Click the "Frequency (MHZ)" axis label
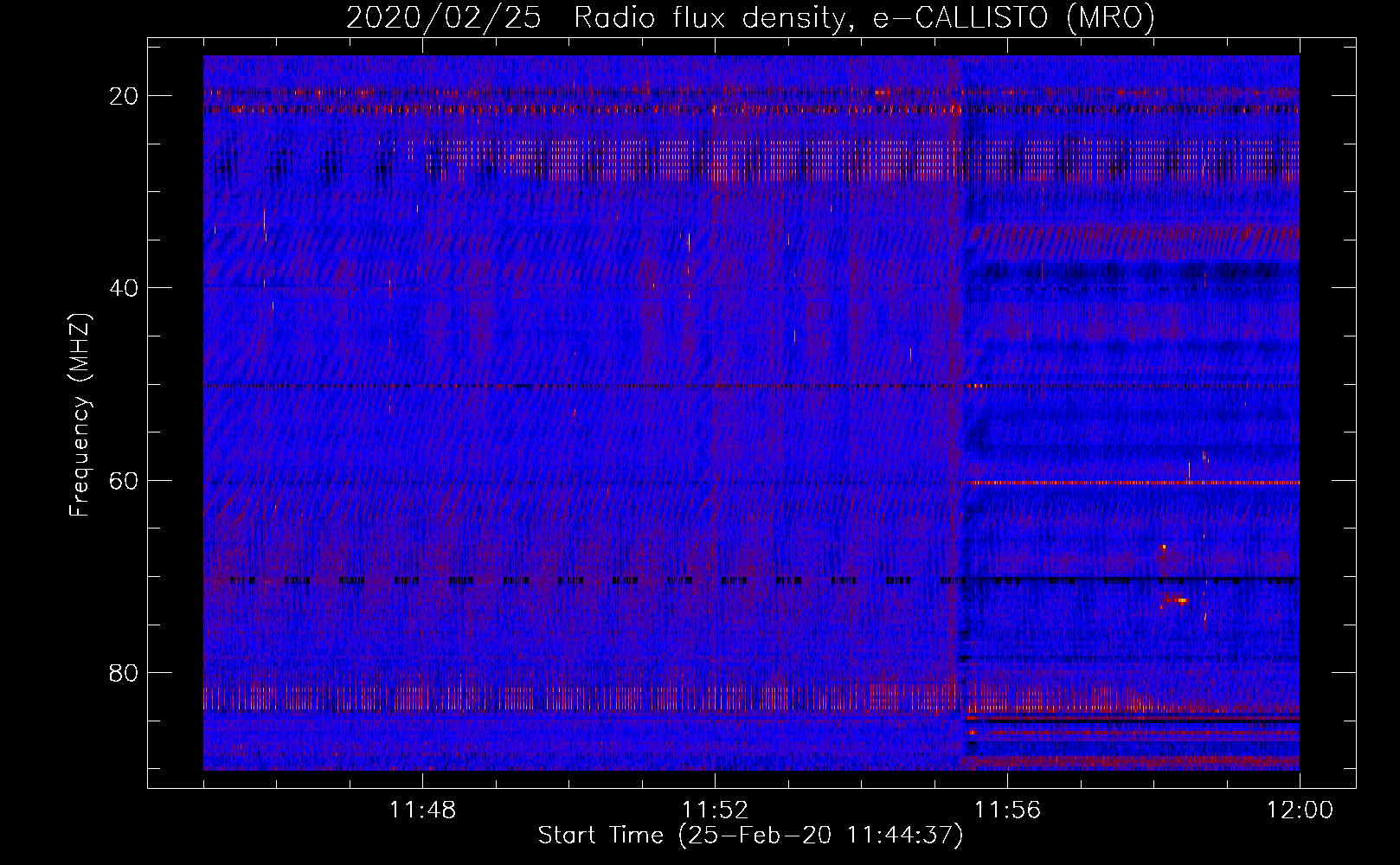Viewport: 1400px width, 865px height. coord(80,415)
